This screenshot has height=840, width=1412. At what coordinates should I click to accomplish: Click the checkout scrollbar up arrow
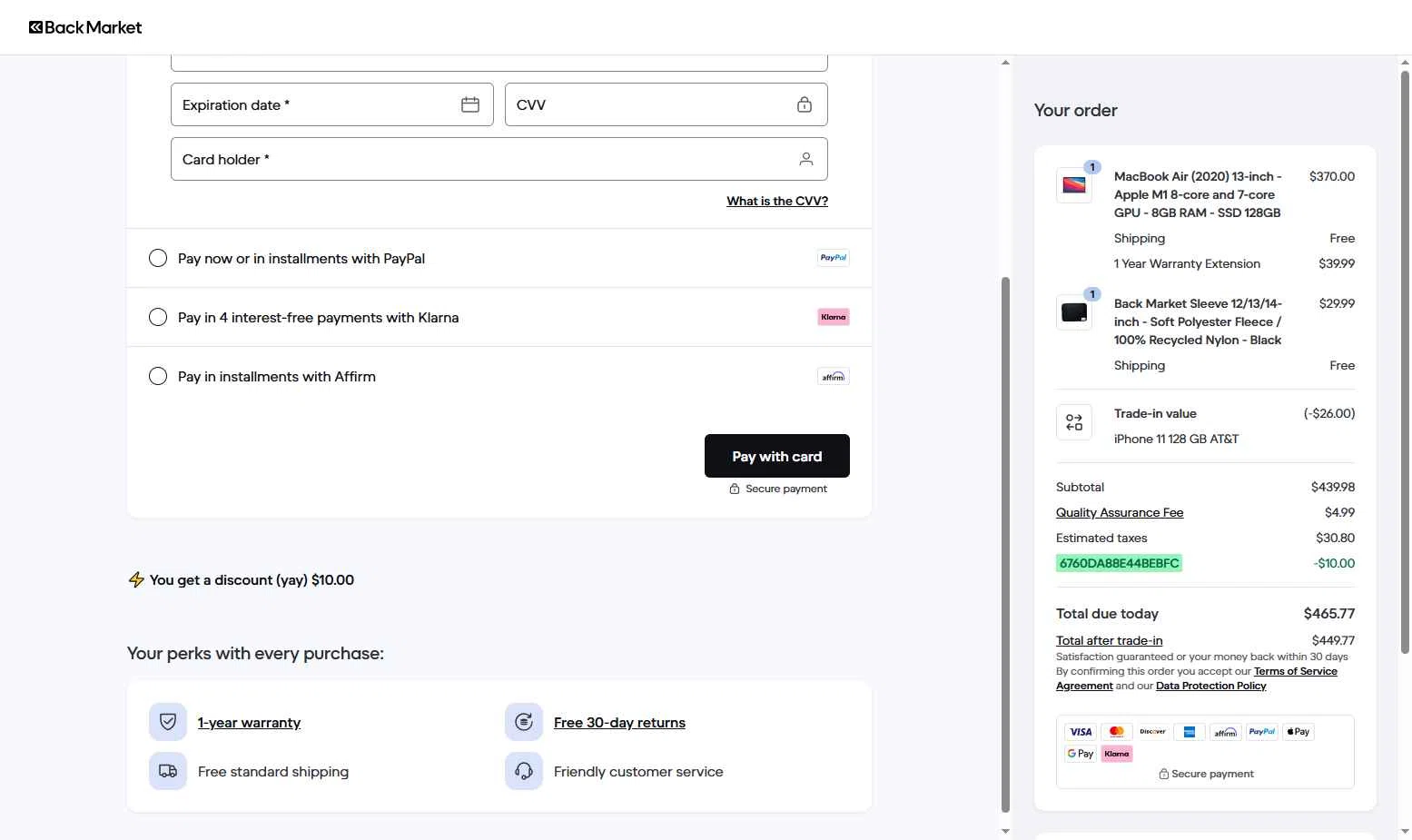(x=1005, y=63)
